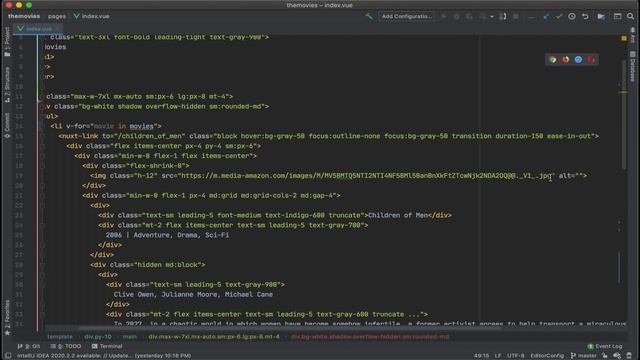Click the Run with Coverage icon
The height and width of the screenshot is (360, 640).
pyautogui.click(x=470, y=16)
